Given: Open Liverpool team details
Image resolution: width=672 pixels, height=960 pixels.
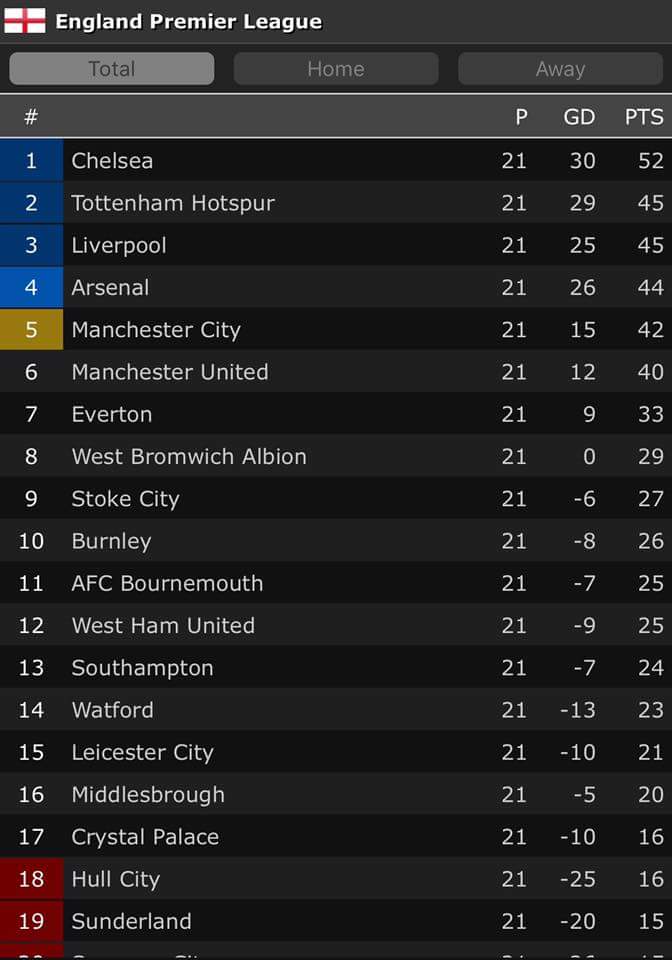Looking at the screenshot, I should (x=119, y=245).
